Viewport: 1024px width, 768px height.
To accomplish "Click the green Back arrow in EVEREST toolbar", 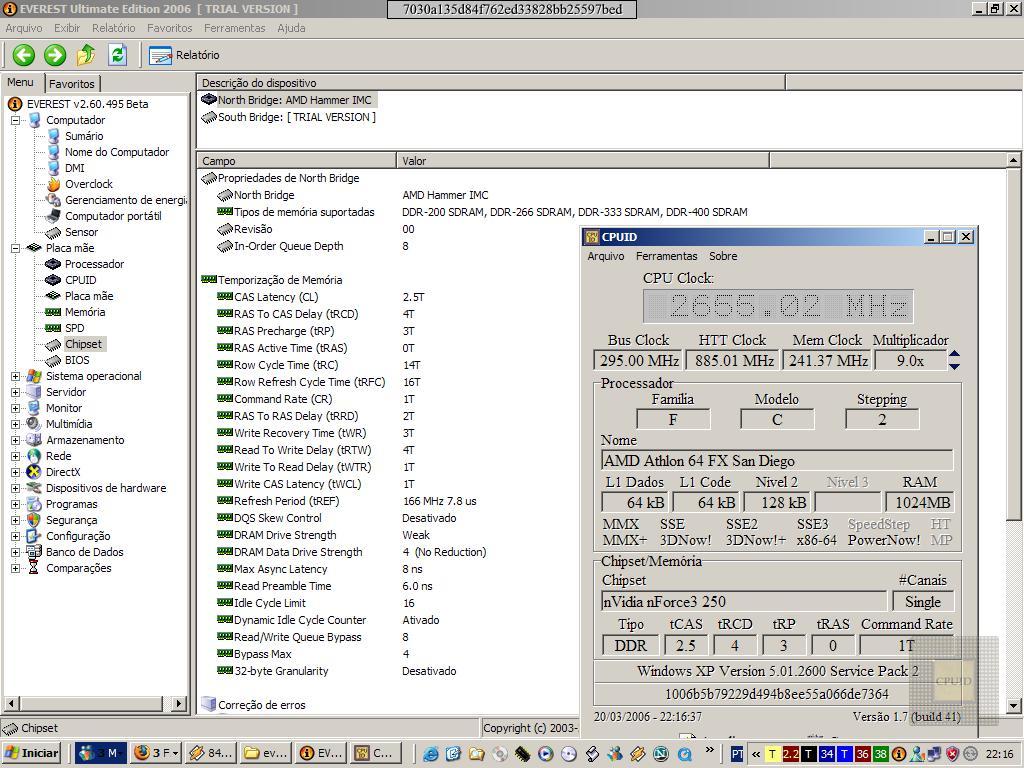I will coord(24,55).
